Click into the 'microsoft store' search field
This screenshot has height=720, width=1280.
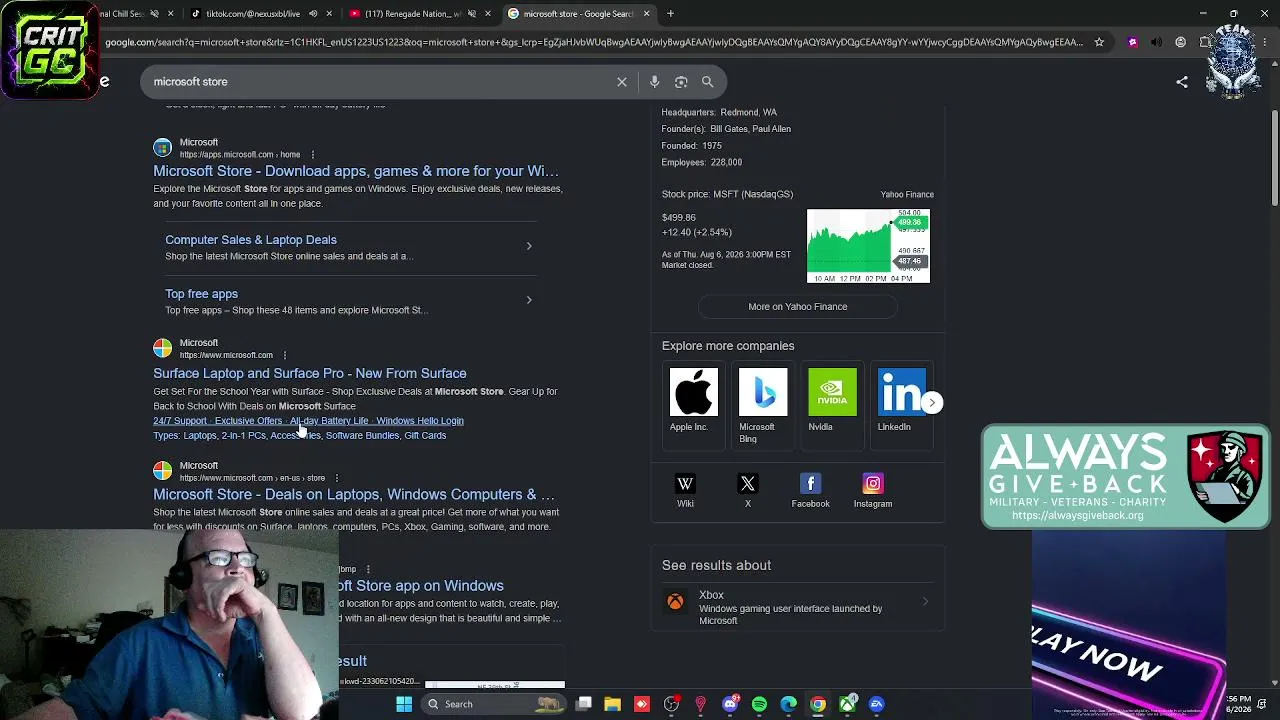[380, 82]
